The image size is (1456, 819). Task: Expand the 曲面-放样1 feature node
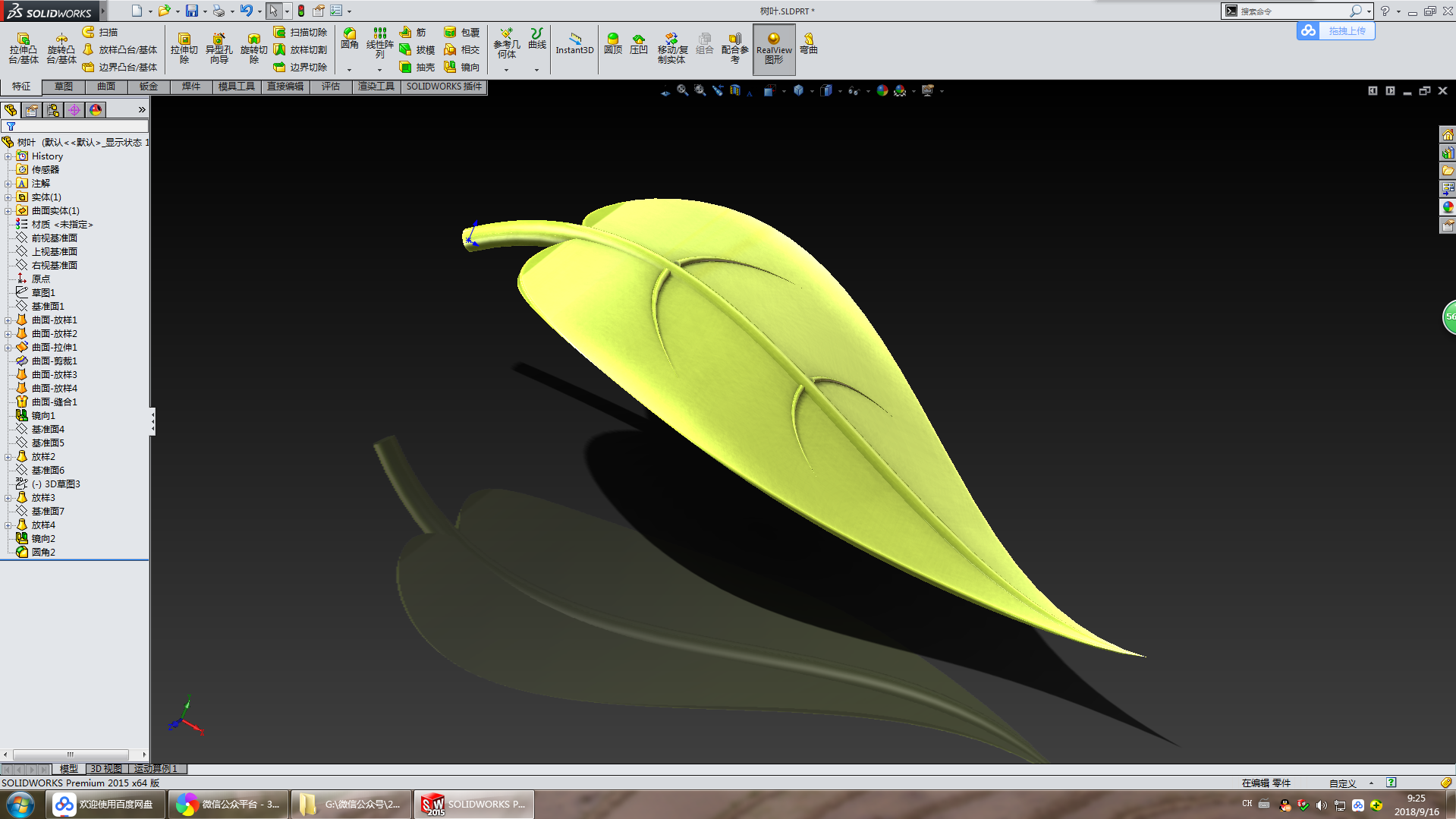pyautogui.click(x=8, y=320)
